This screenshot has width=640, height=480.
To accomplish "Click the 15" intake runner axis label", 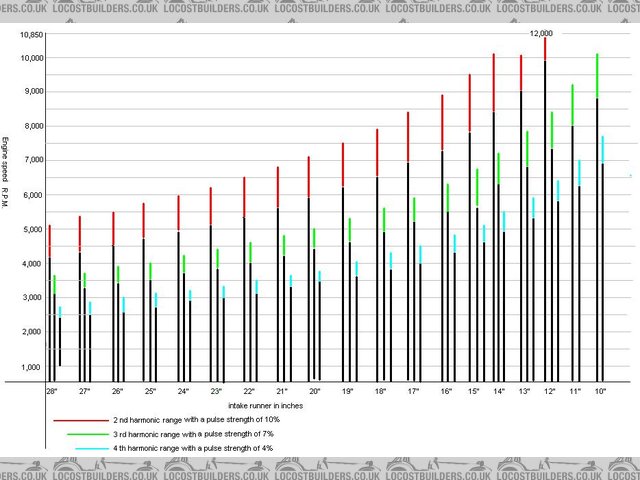I will point(474,391).
